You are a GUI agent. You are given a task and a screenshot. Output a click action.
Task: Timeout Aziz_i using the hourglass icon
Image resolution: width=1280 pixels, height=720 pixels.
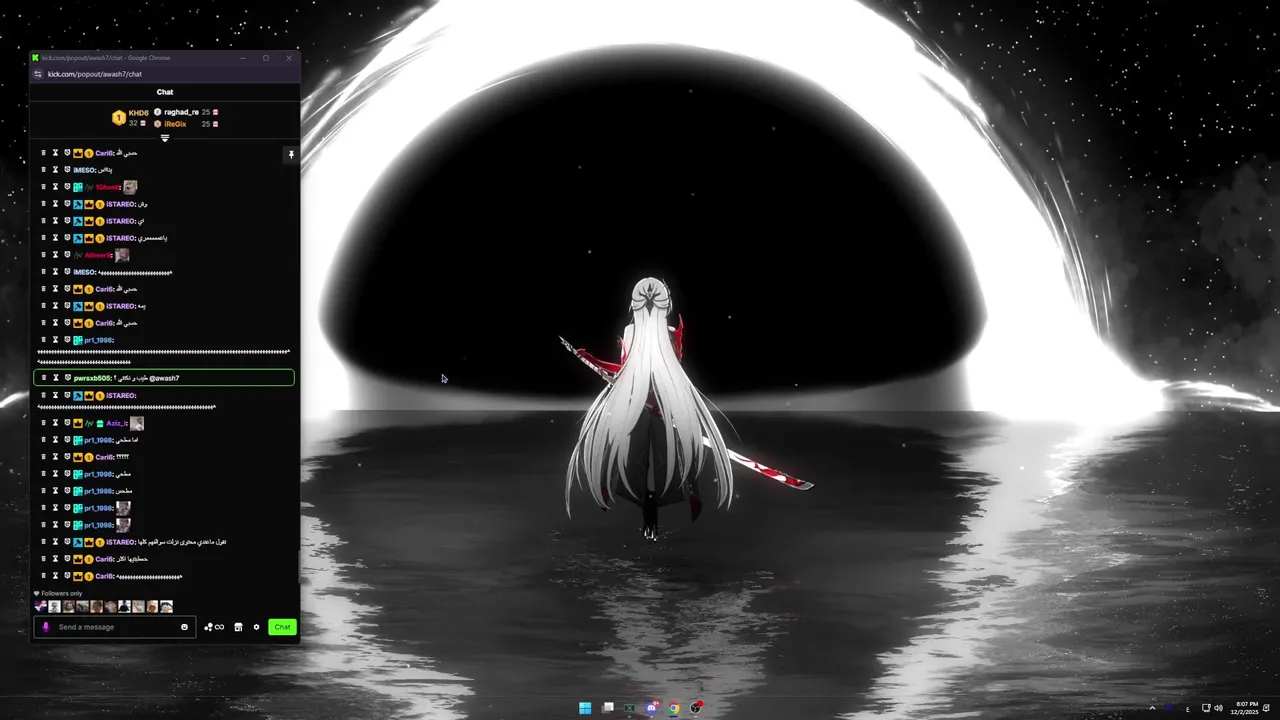(55, 423)
